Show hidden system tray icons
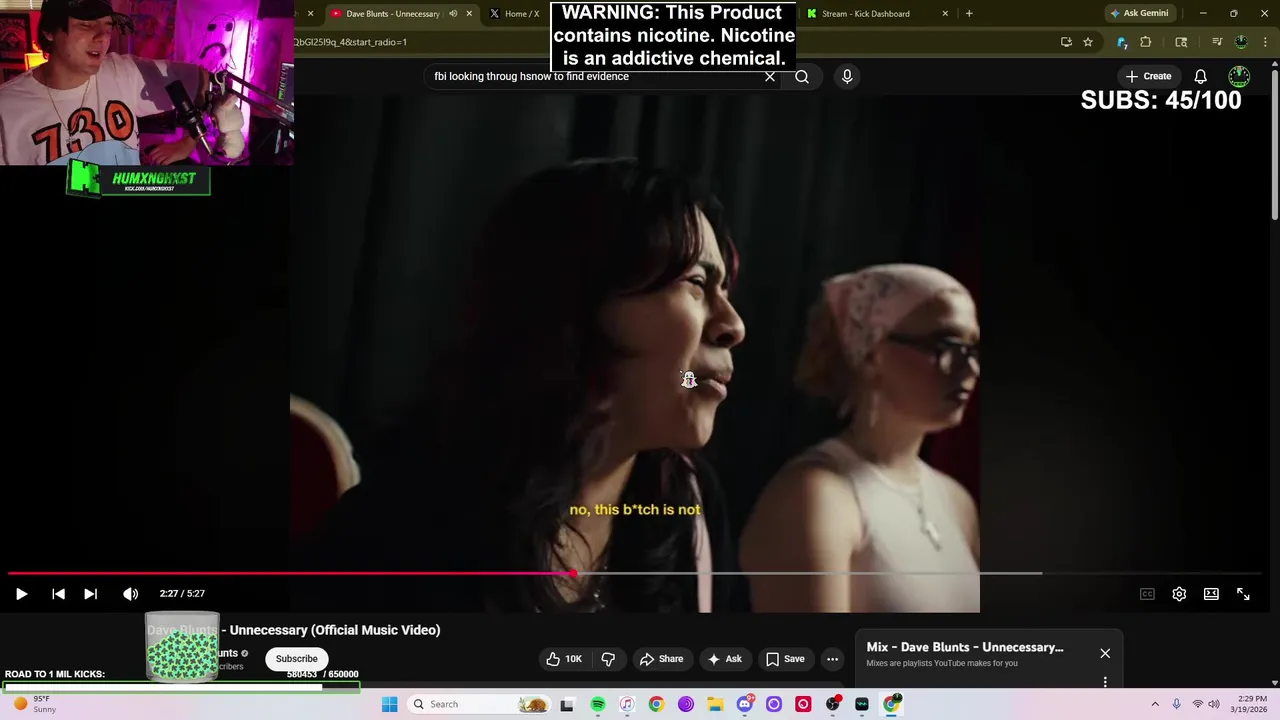Viewport: 1280px width, 720px height. (x=1155, y=704)
